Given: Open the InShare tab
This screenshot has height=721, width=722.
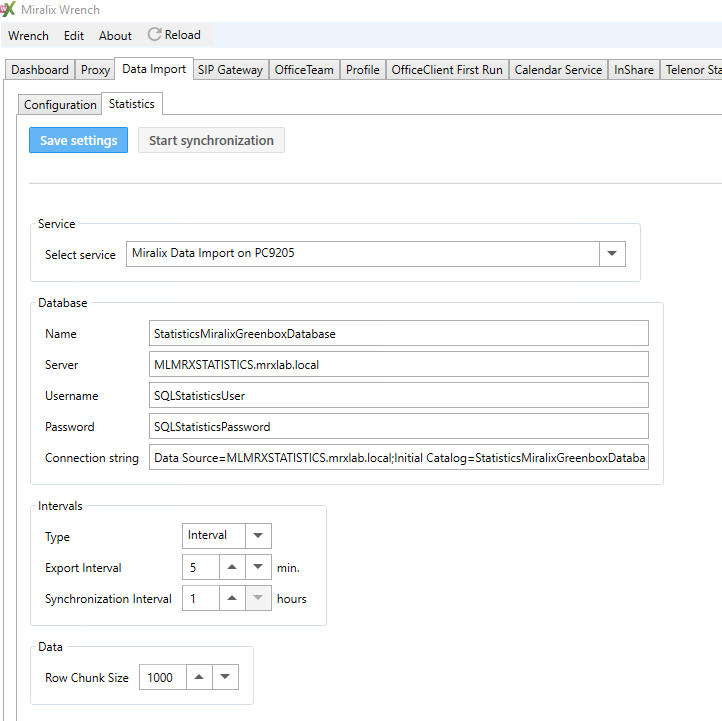Looking at the screenshot, I should (x=634, y=70).
